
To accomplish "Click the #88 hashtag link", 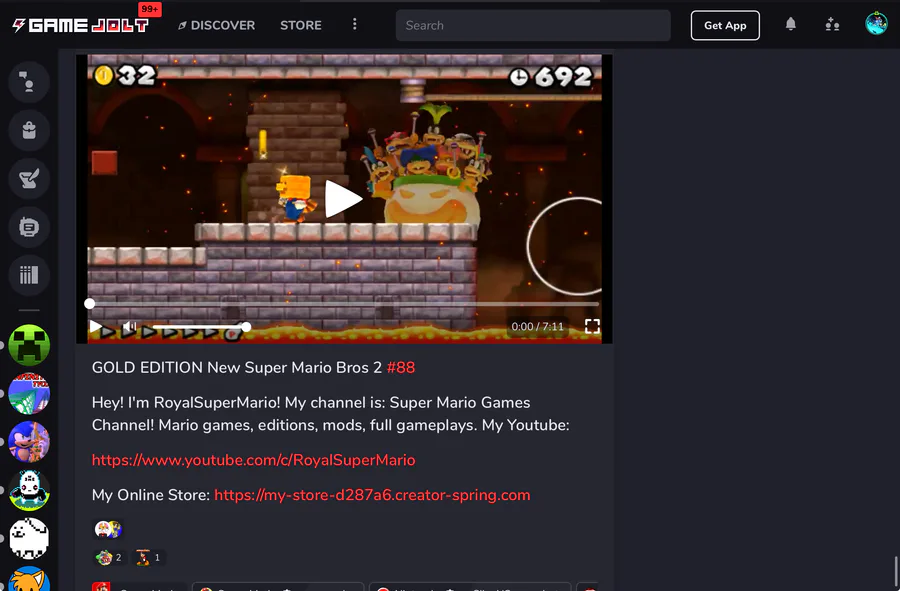I will click(x=401, y=367).
